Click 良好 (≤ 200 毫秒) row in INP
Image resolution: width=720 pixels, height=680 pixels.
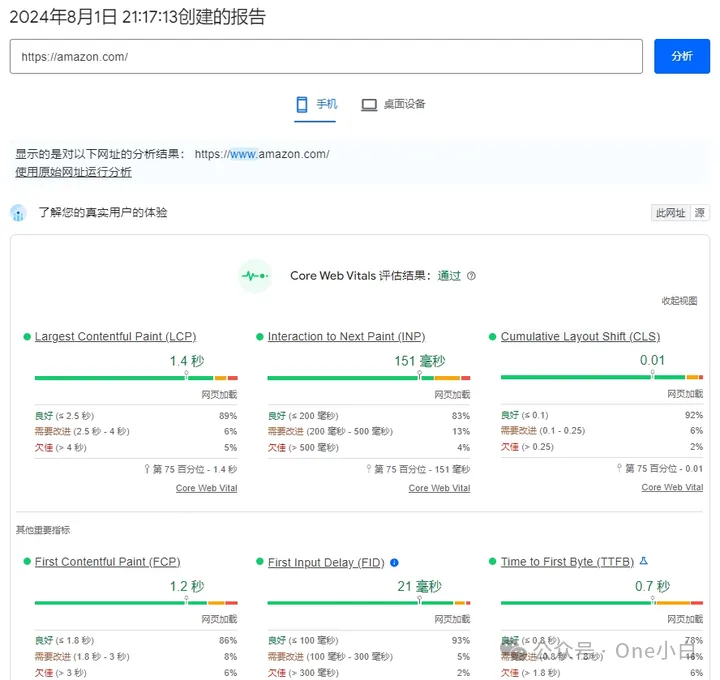[x=369, y=416]
